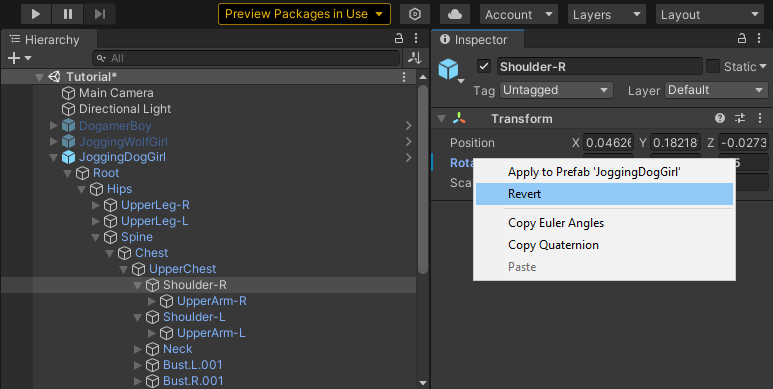Image resolution: width=773 pixels, height=389 pixels.
Task: Open Hierarchy panel three-dot menu
Action: pos(416,38)
